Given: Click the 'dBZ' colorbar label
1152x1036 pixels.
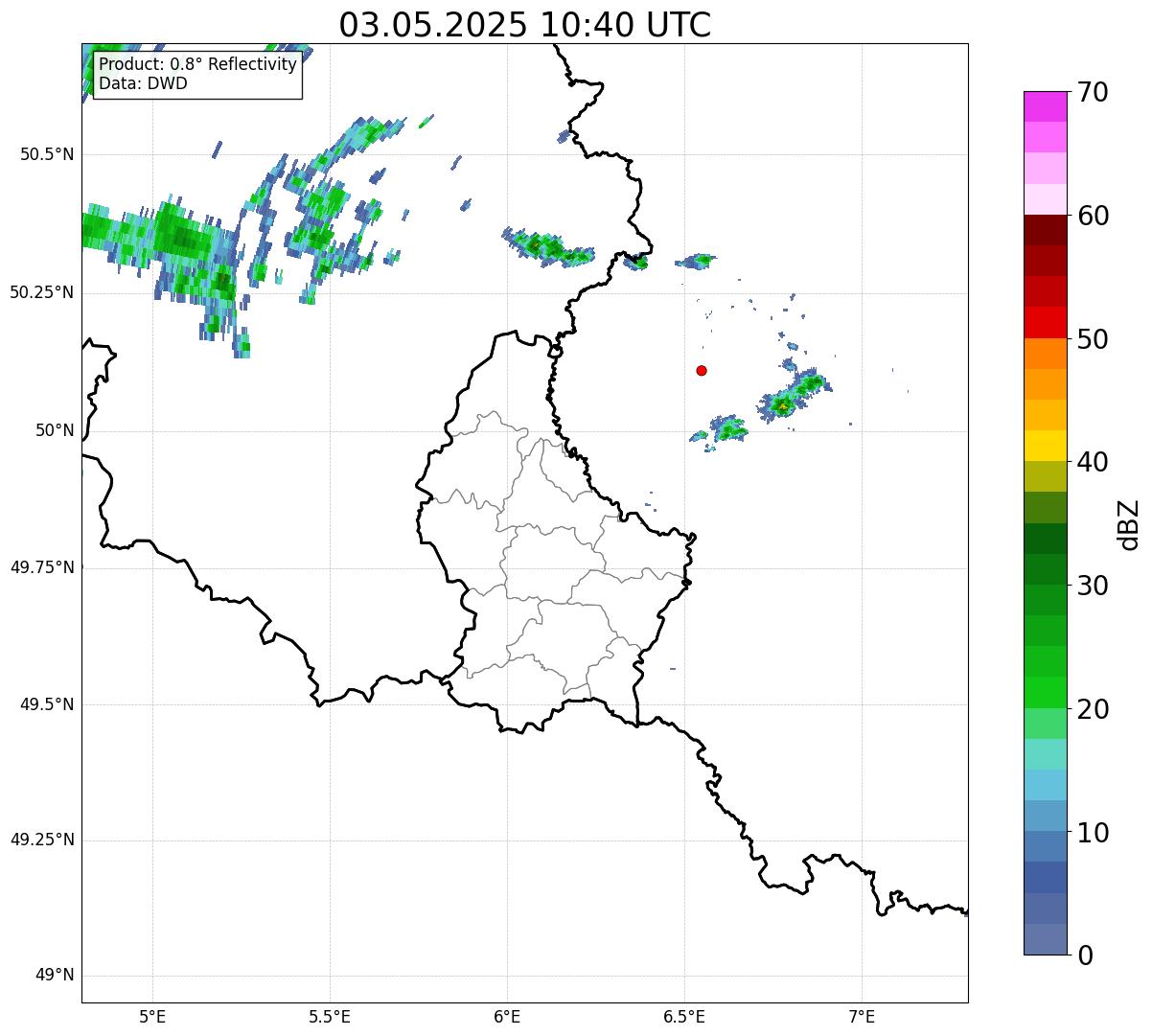Looking at the screenshot, I should tap(1129, 524).
